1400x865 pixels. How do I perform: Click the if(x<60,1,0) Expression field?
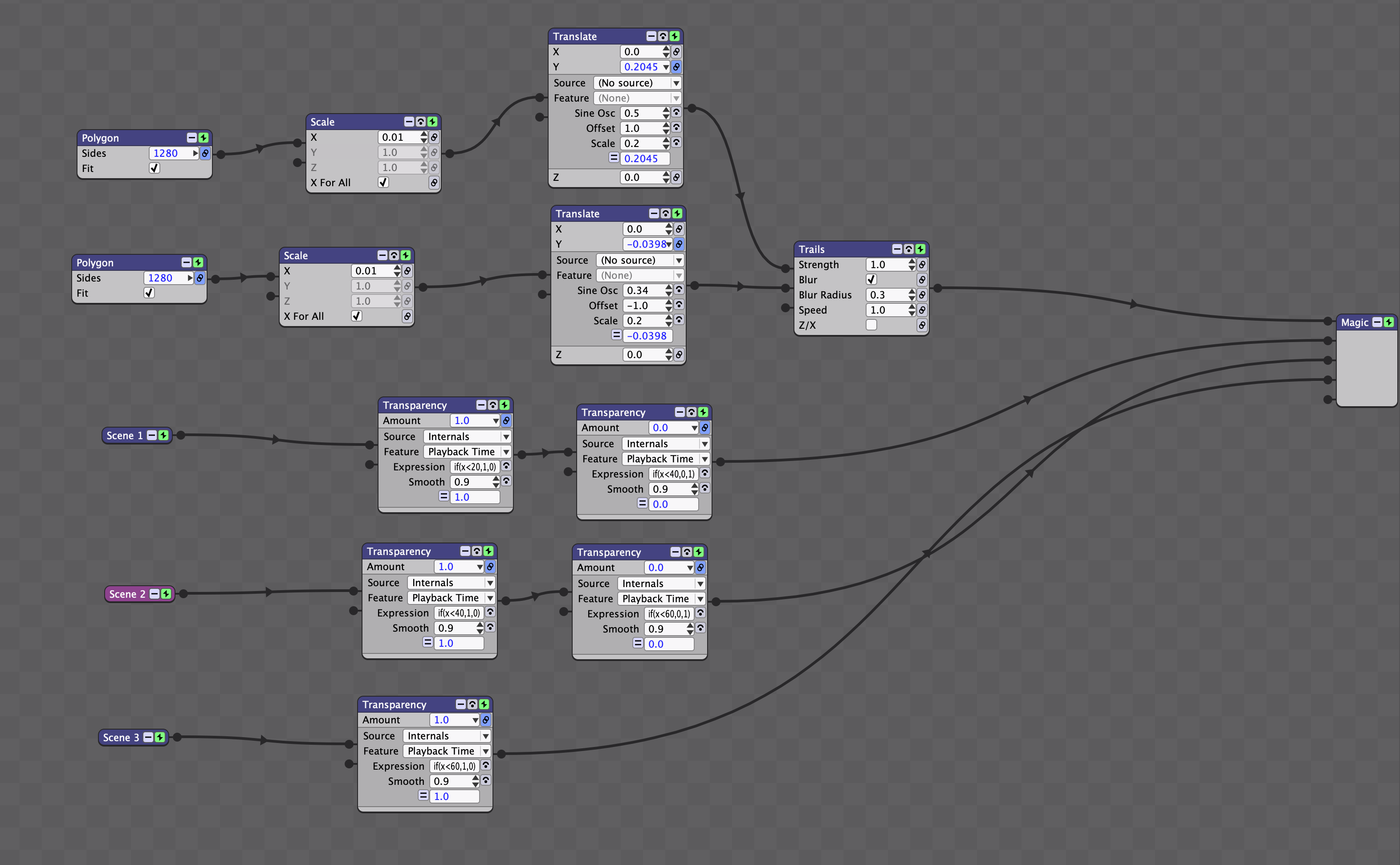[x=455, y=766]
